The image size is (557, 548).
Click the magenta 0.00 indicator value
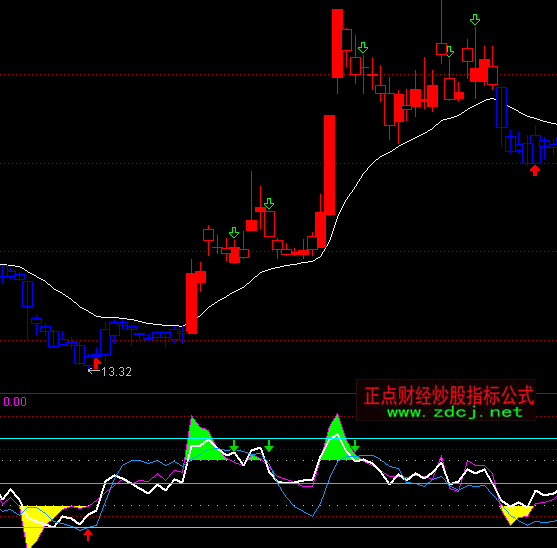15,402
